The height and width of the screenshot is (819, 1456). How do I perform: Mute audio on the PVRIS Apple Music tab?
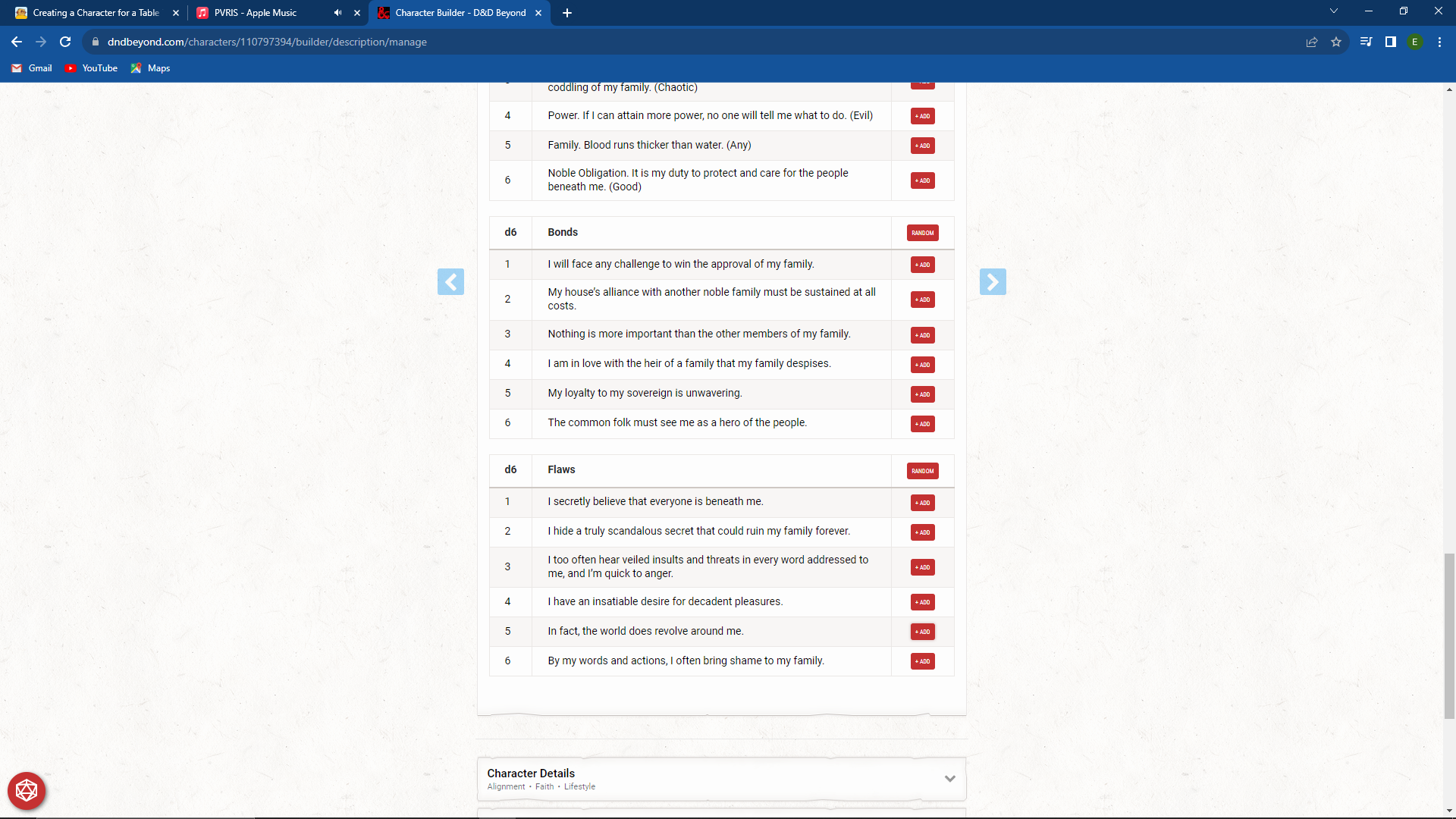[337, 13]
